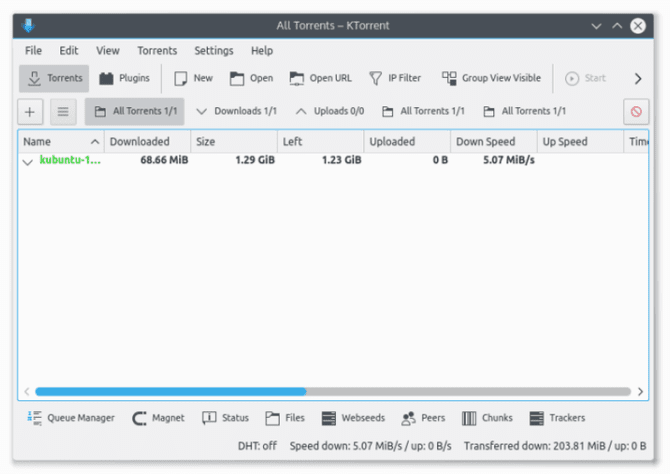Toggle Group View Visible
The image size is (670, 474).
click(x=491, y=79)
